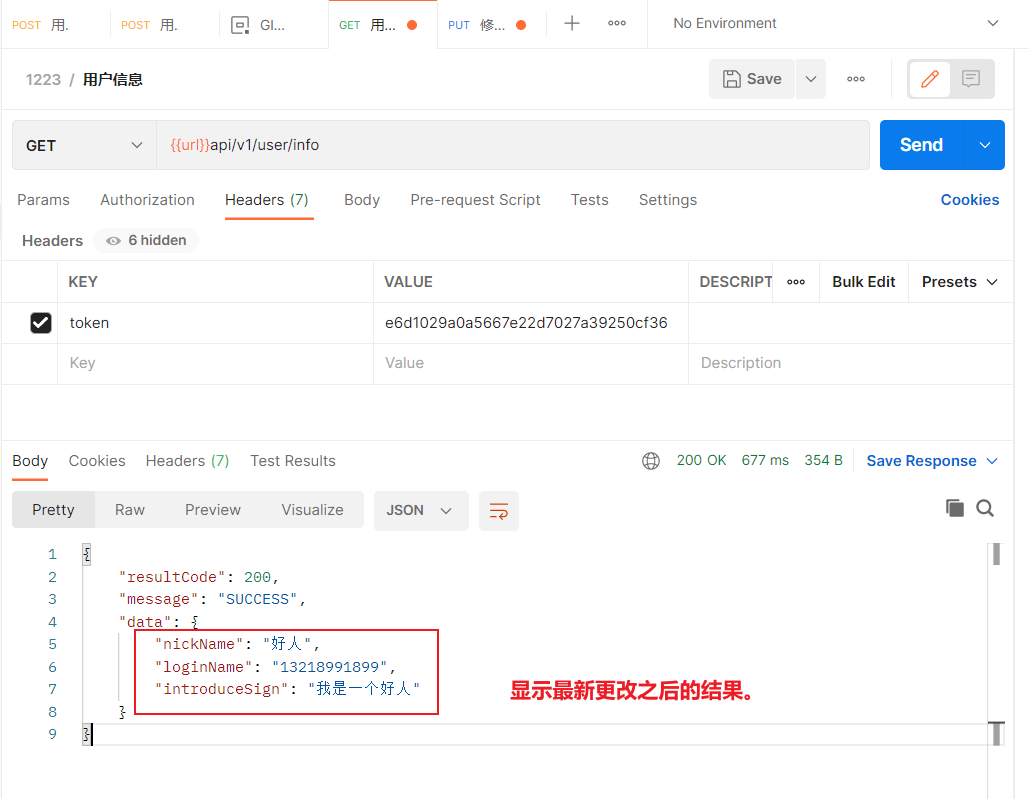This screenshot has height=799, width=1029.
Task: Select the PUT request tab
Action: [x=487, y=26]
